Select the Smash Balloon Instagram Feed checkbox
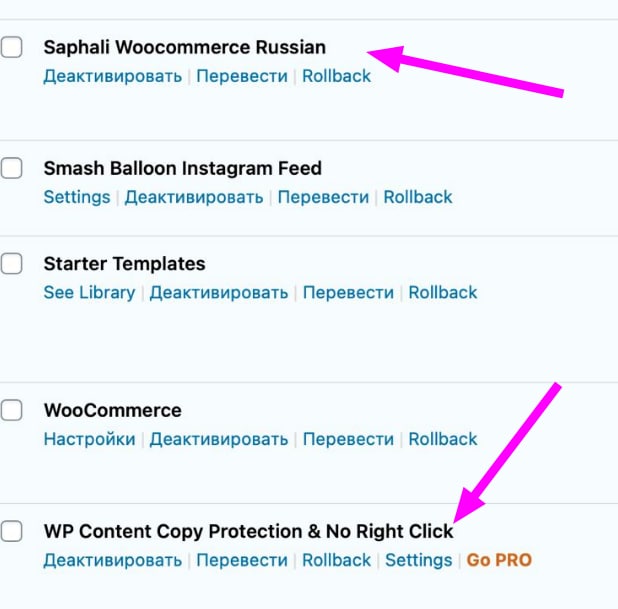 click(x=11, y=168)
